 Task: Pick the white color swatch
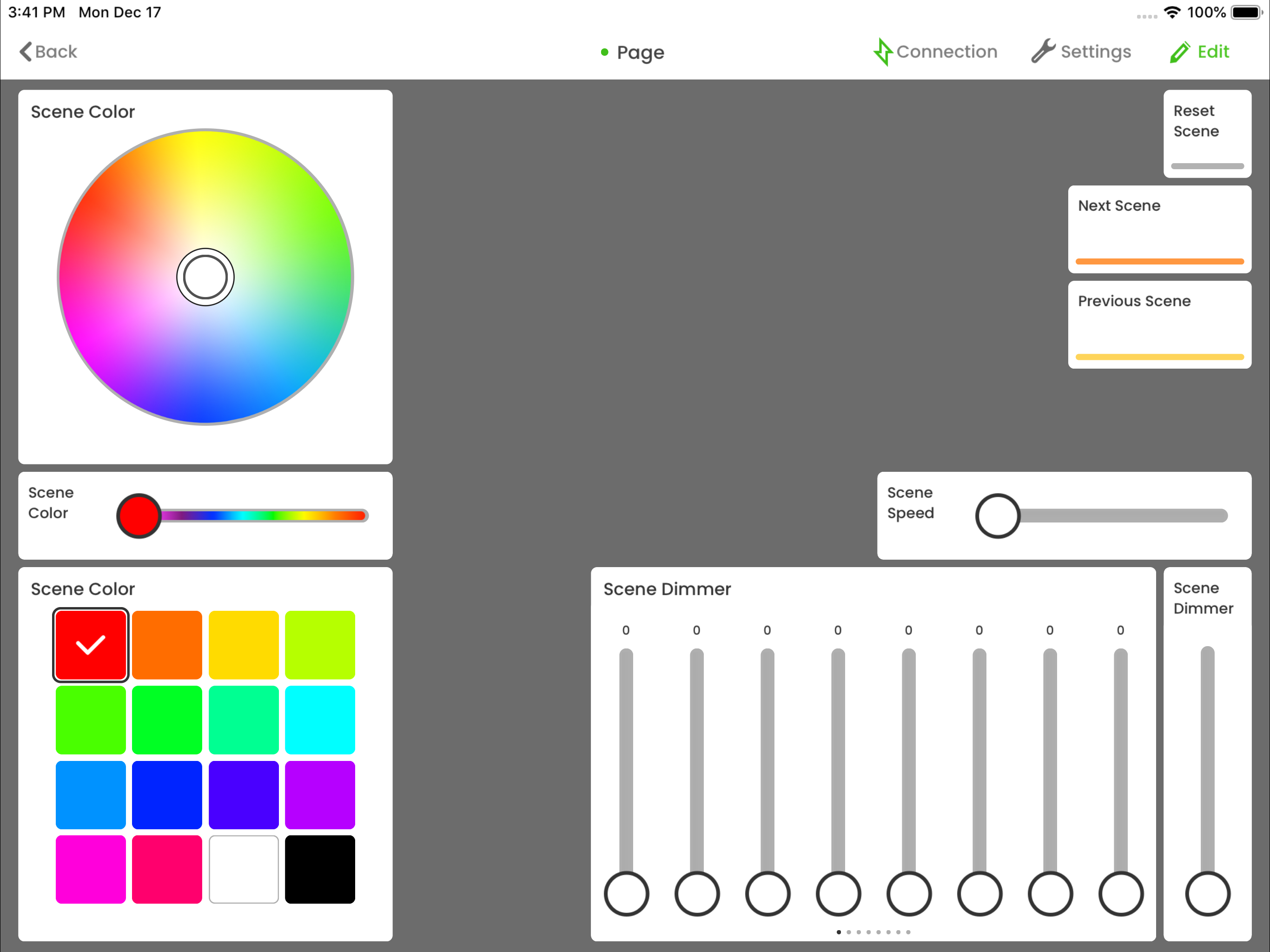pos(244,869)
